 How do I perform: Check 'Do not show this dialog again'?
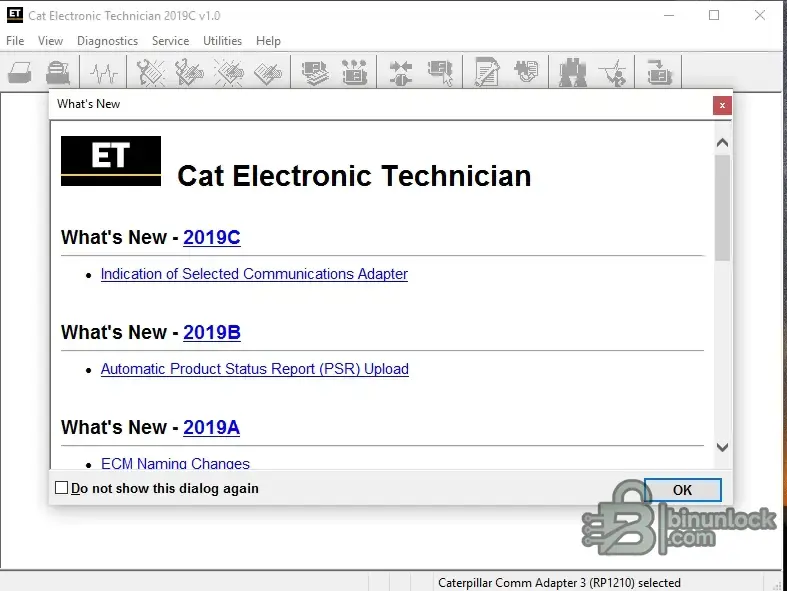[x=61, y=488]
